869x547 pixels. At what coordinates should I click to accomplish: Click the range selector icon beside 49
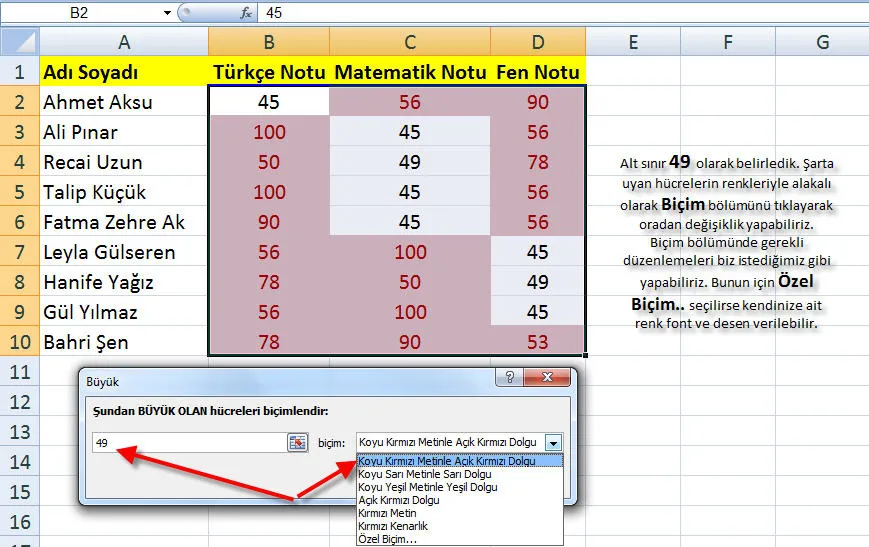pyautogui.click(x=297, y=442)
